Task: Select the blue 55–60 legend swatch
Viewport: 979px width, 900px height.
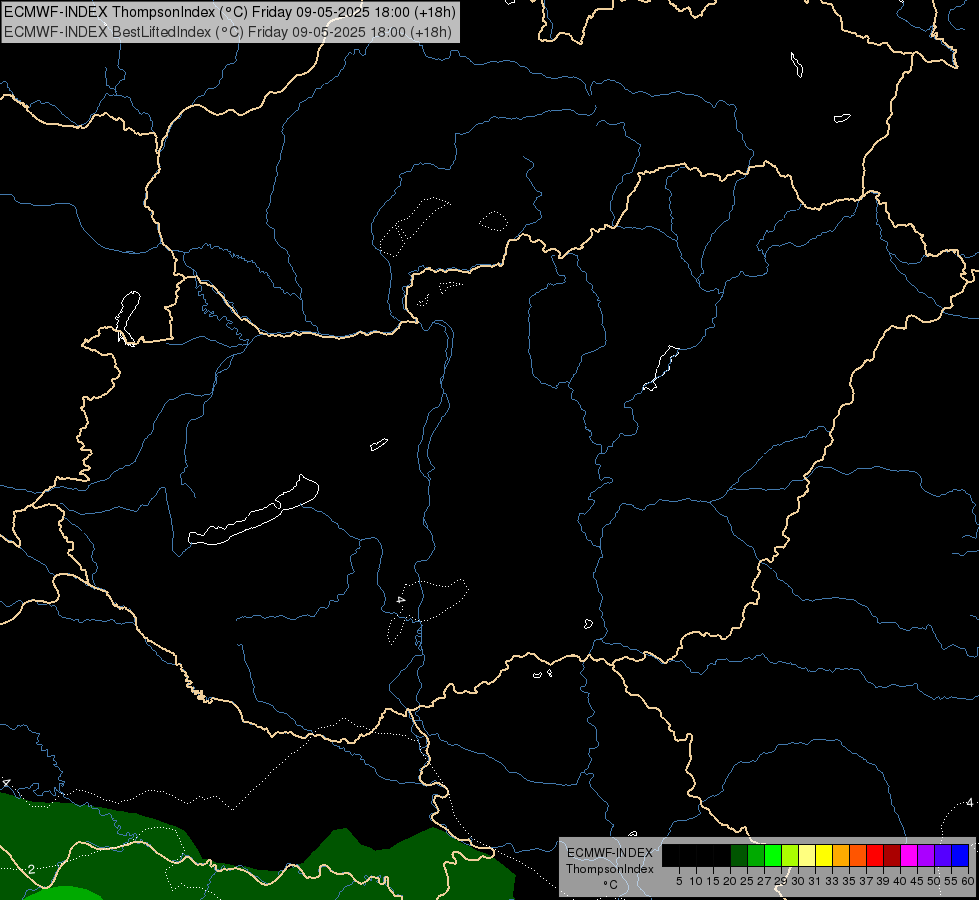Action: (x=960, y=855)
